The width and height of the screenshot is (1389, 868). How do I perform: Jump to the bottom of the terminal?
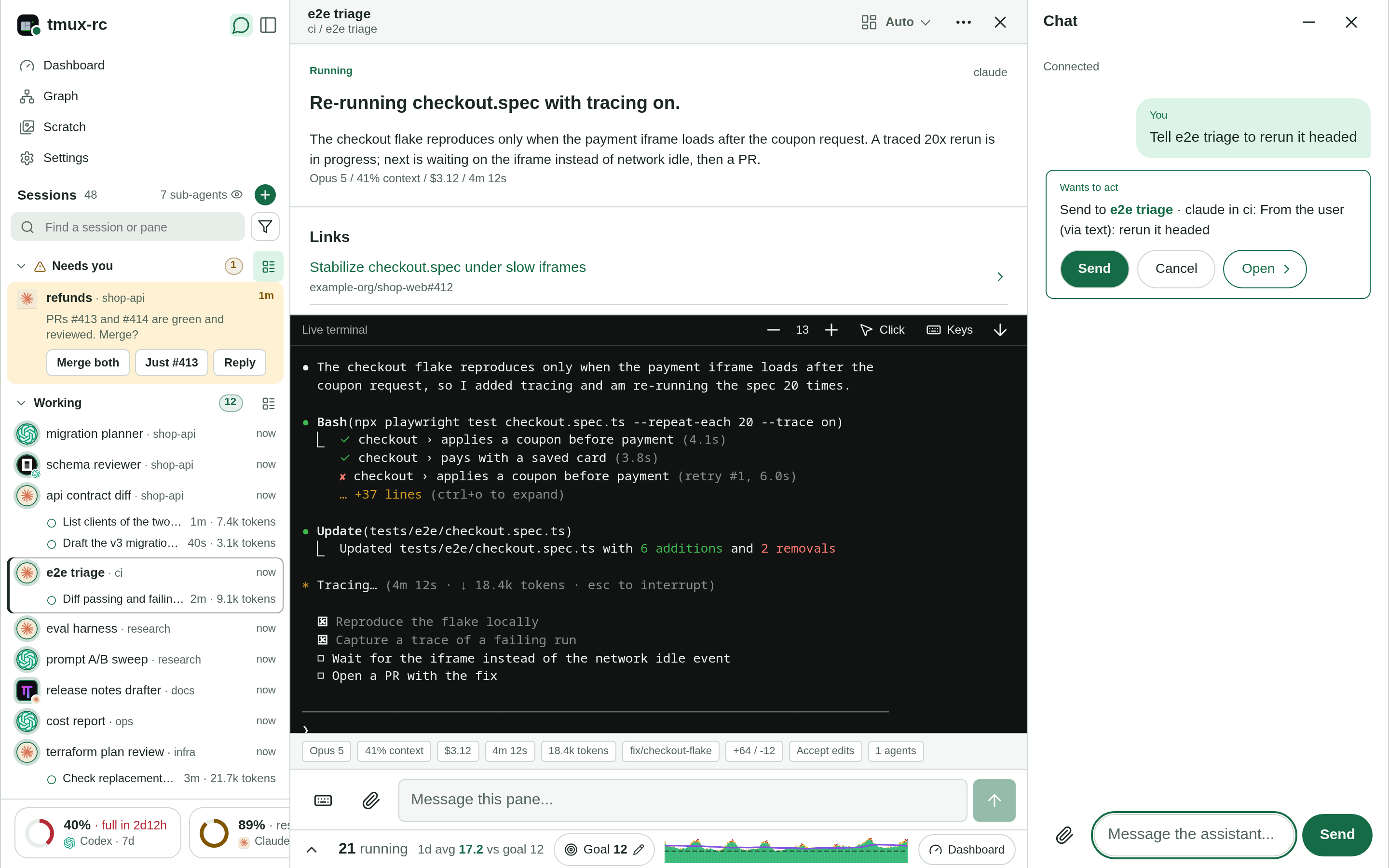coord(1000,330)
